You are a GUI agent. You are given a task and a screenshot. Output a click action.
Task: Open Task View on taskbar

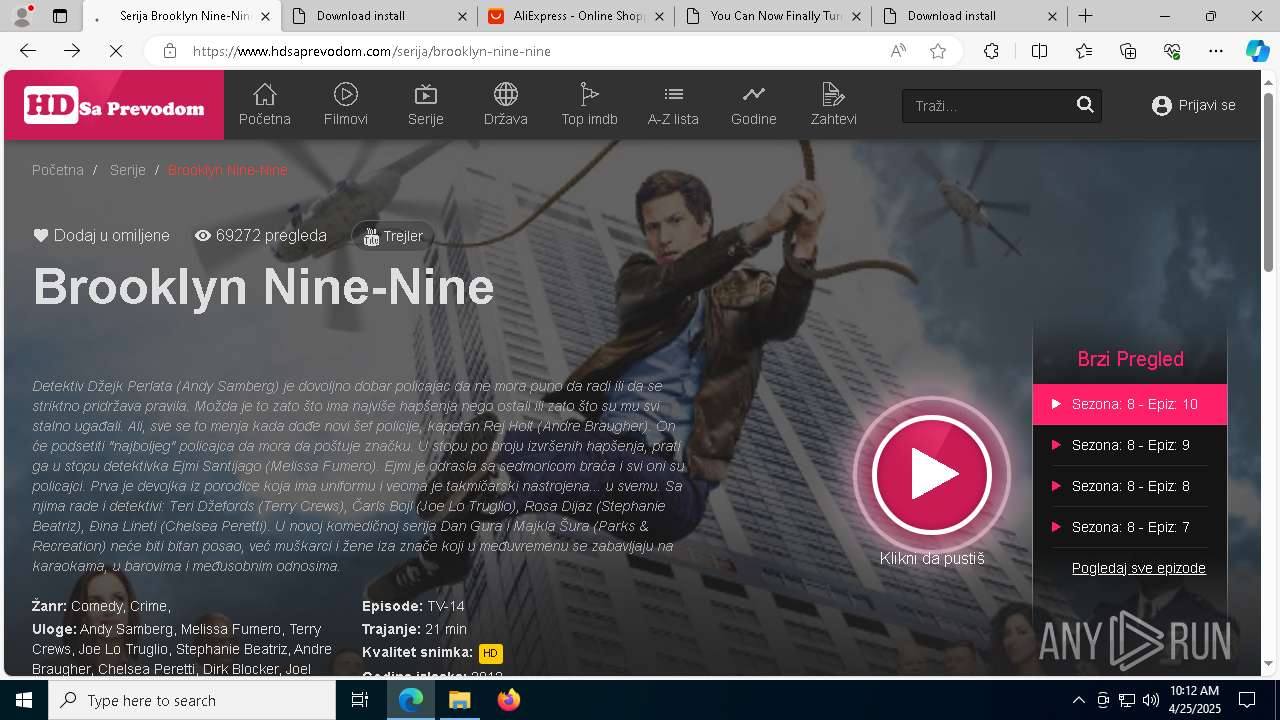click(x=360, y=700)
